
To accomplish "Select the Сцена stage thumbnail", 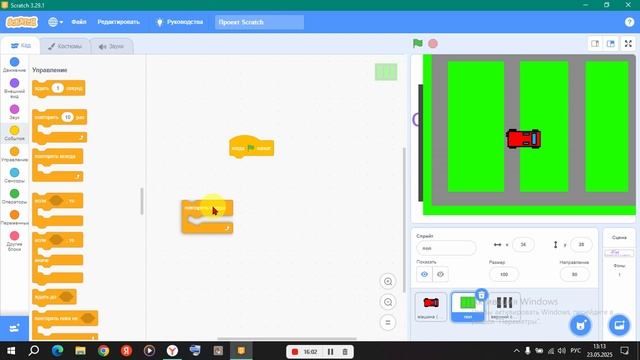I will (619, 253).
